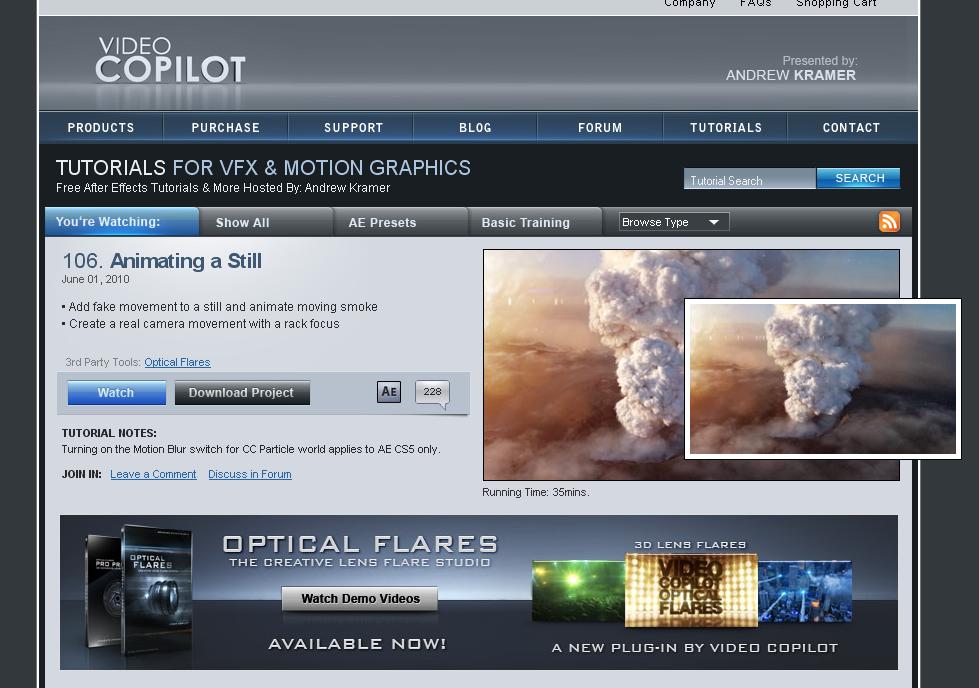Screen dimensions: 979x688
Task: Navigate to the Blog menu
Action: (x=475, y=127)
